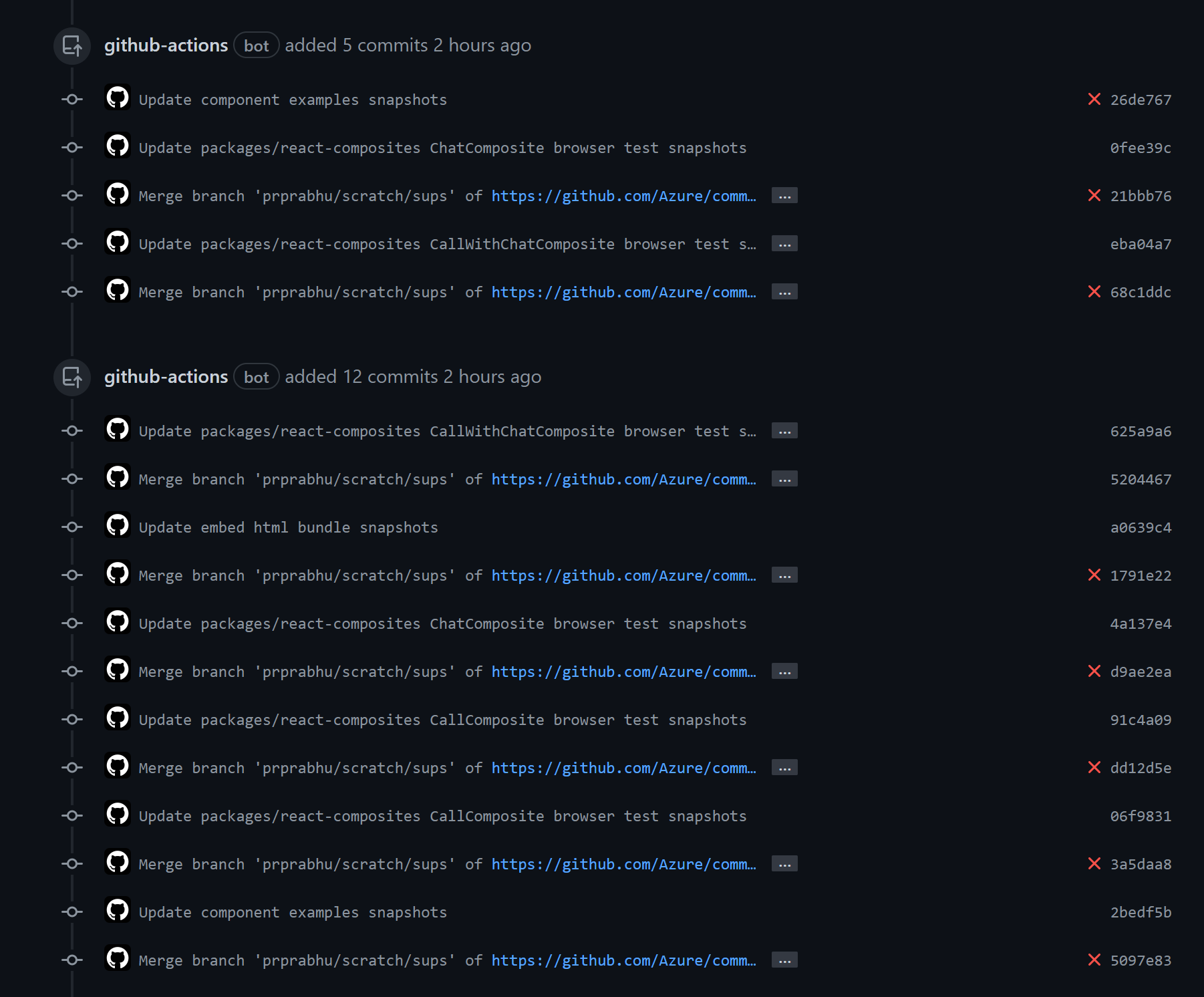The width and height of the screenshot is (1204, 997).
Task: Open commit 26de767 via its hash link
Action: [x=1140, y=99]
